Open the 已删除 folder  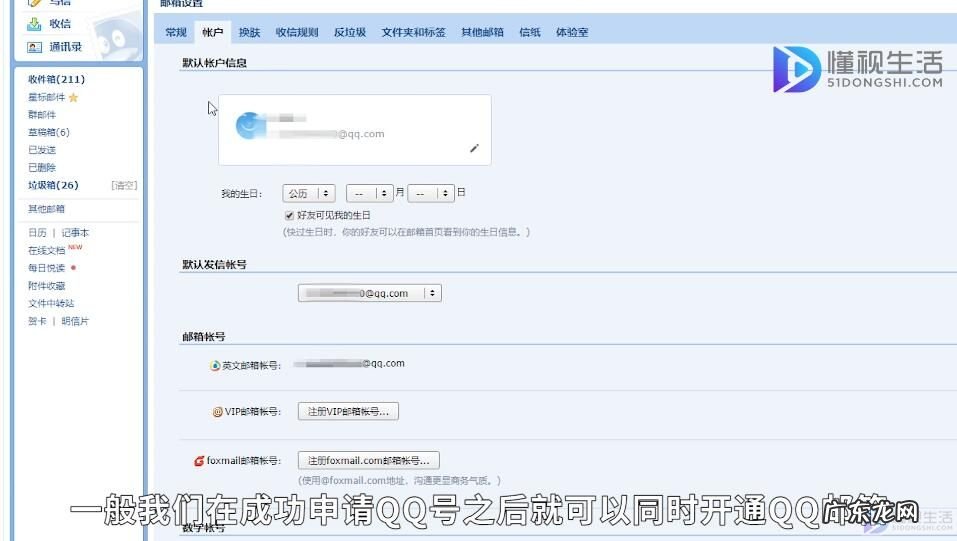tap(42, 168)
